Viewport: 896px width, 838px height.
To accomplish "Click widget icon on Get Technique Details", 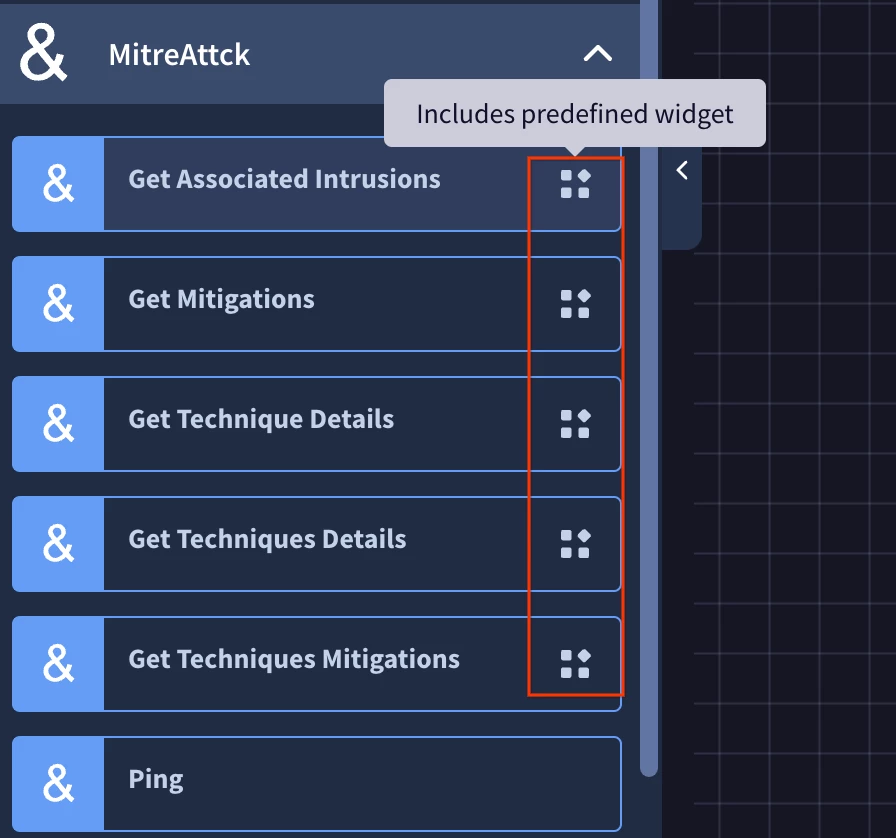I will 575,424.
